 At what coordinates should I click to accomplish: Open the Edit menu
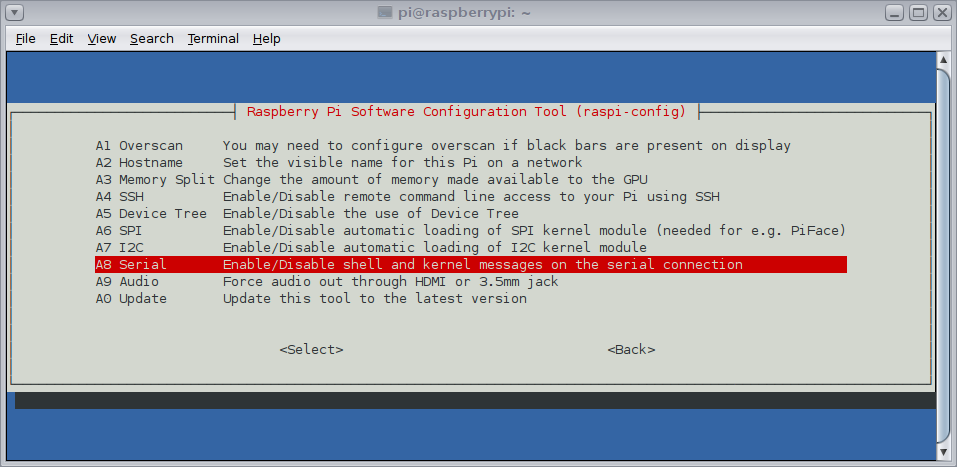(62, 38)
